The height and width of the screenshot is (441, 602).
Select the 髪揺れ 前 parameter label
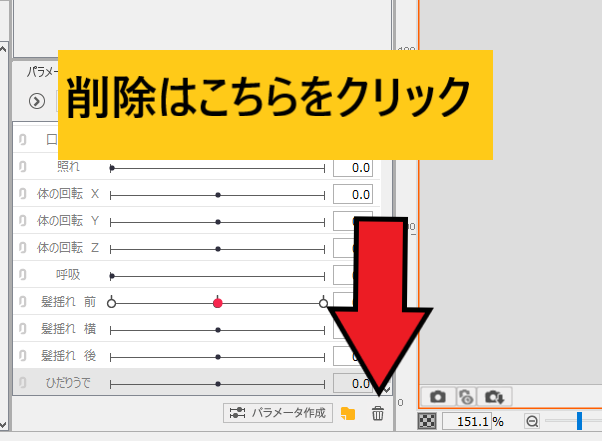coord(68,302)
